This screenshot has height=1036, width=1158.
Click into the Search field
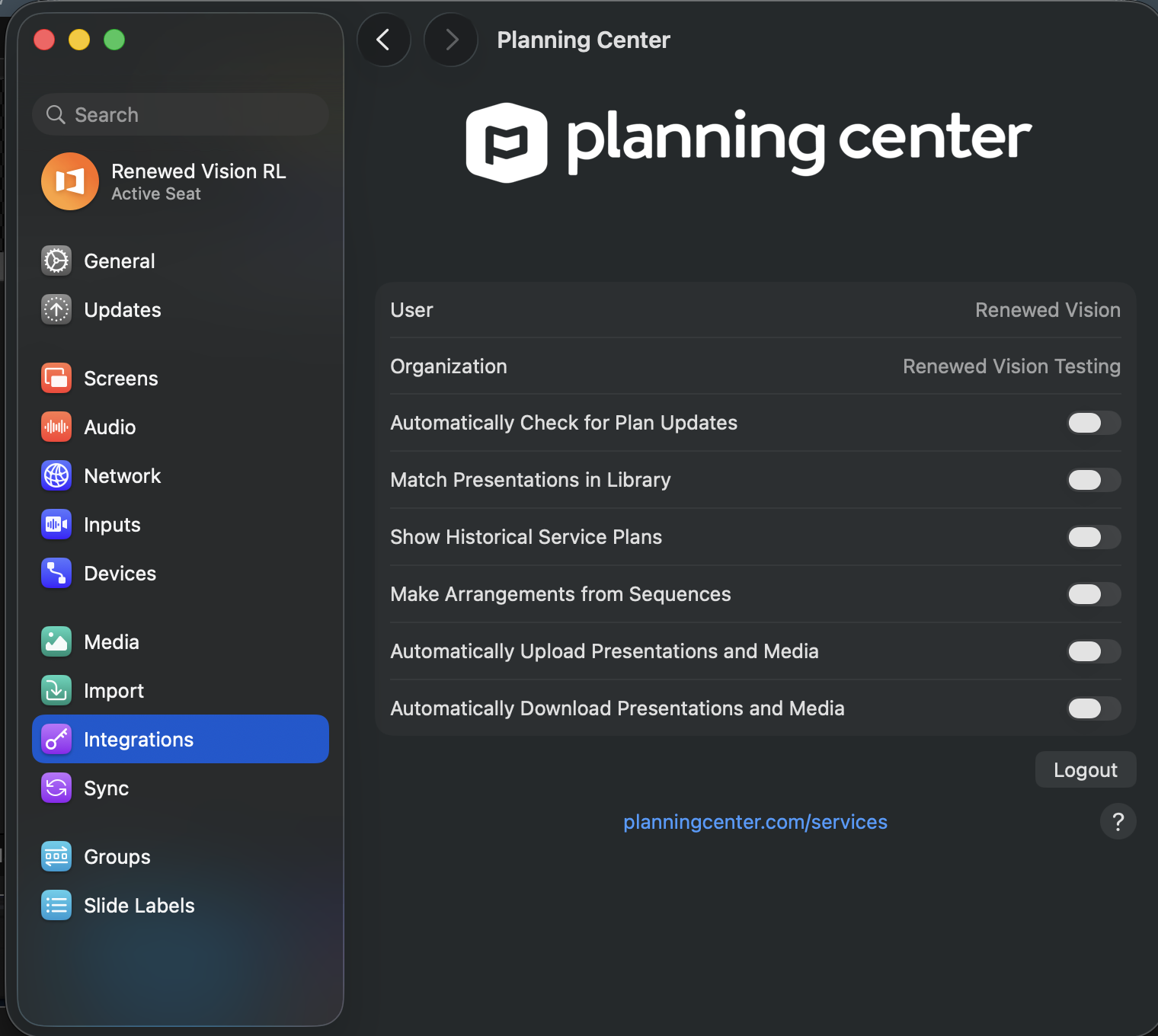[181, 114]
